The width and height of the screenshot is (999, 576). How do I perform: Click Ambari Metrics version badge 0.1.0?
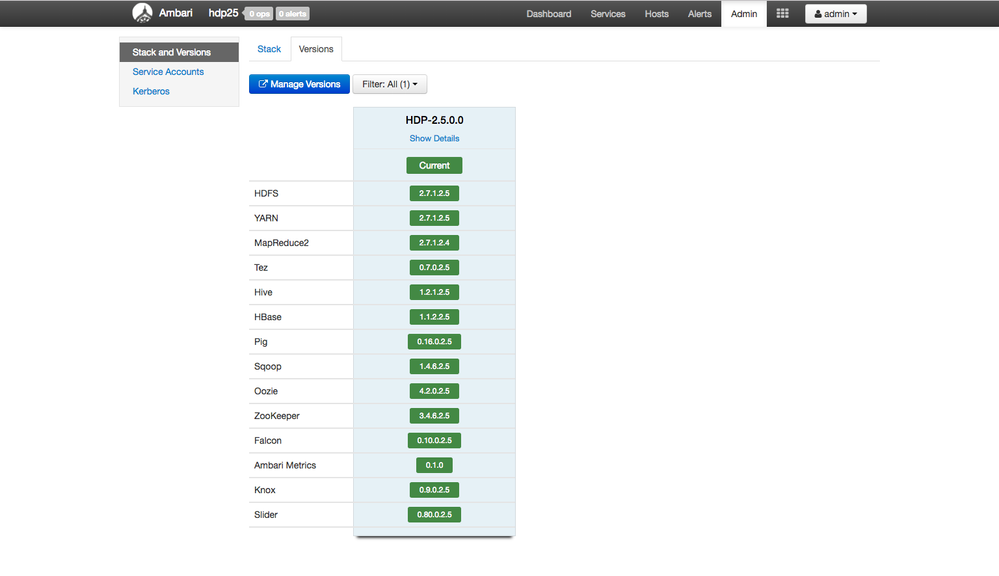[435, 465]
